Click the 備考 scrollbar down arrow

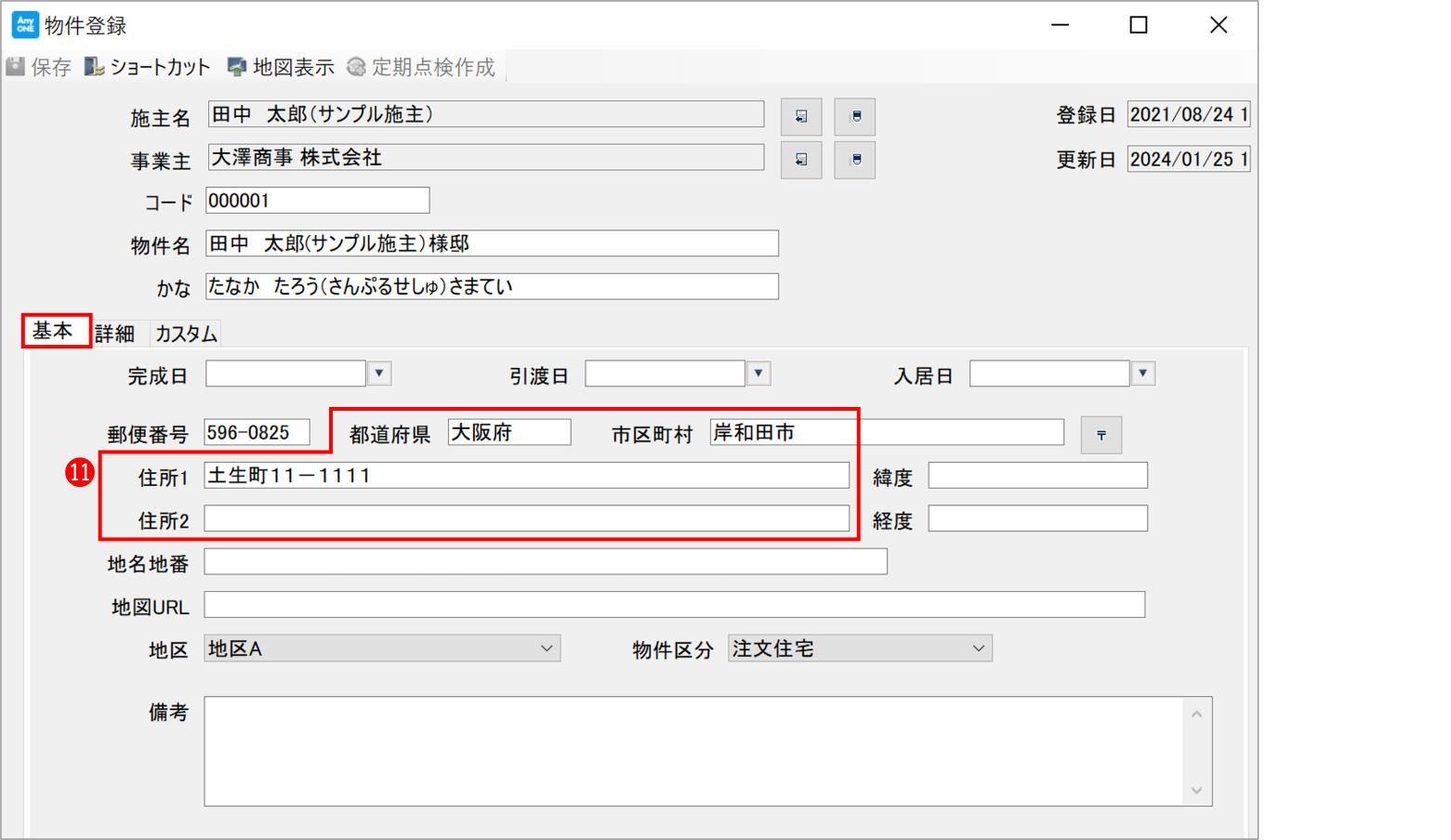coord(1196,791)
